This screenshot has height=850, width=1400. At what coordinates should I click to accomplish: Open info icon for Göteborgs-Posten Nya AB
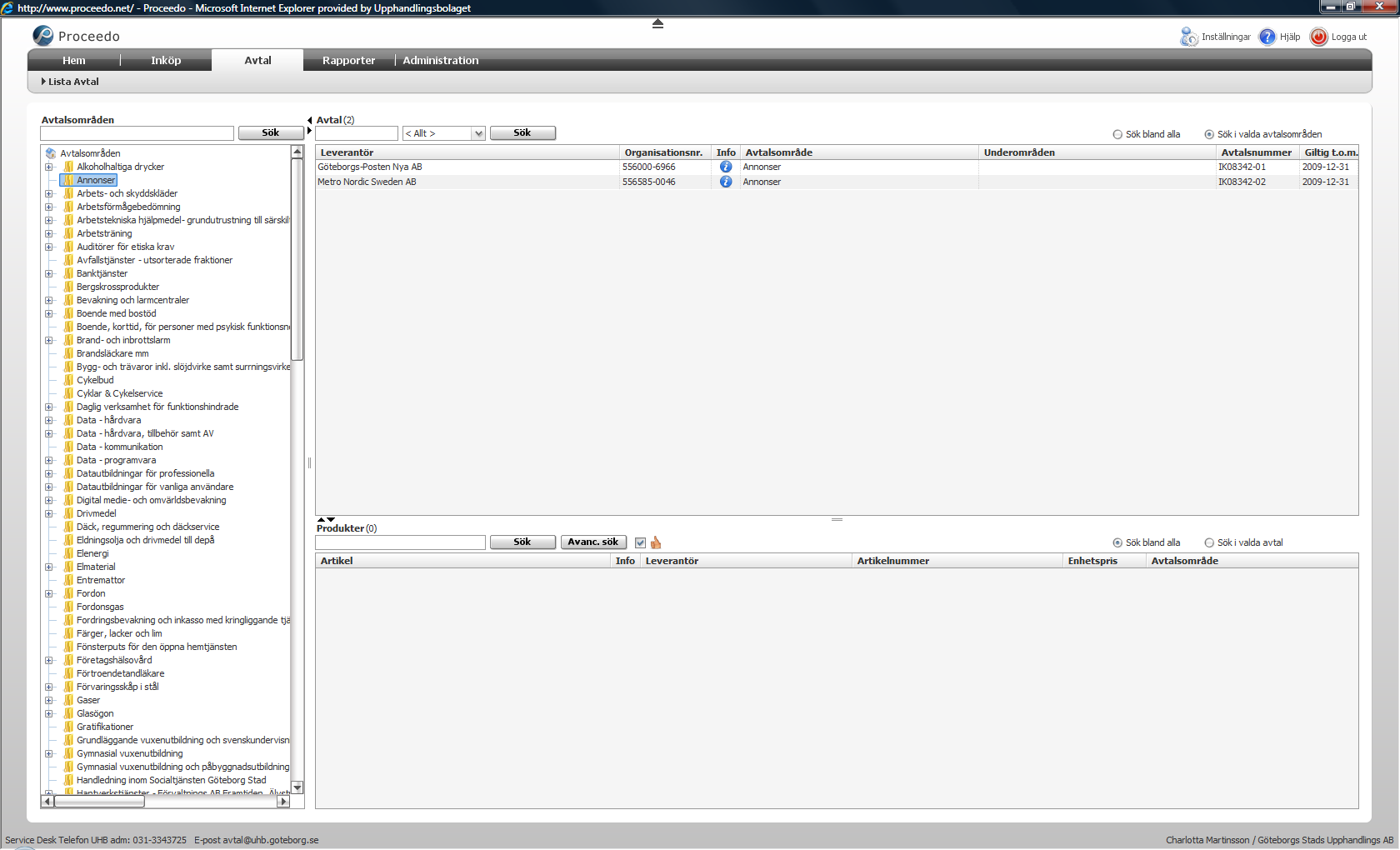click(726, 167)
